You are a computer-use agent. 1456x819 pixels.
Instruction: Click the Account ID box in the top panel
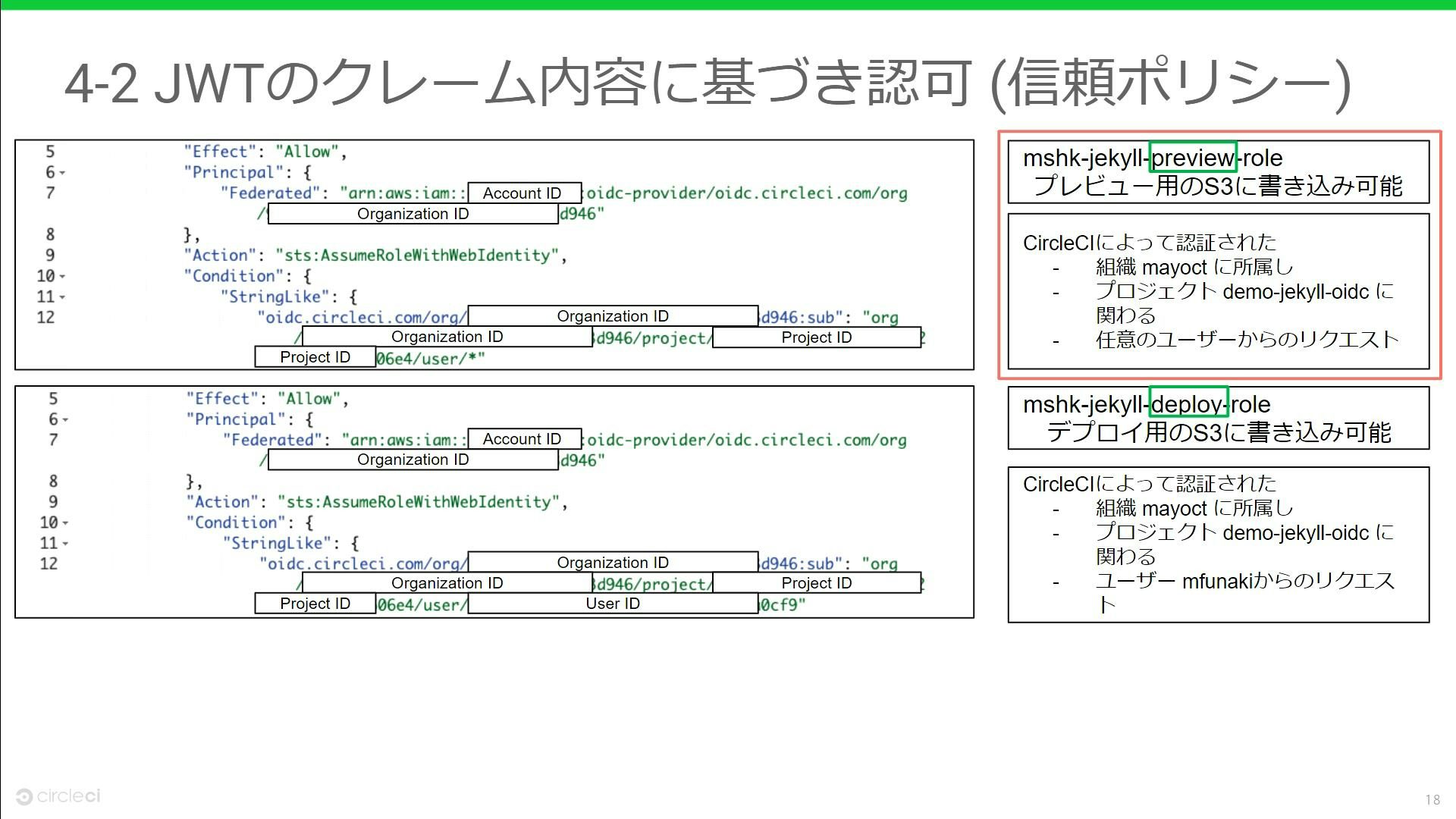524,193
